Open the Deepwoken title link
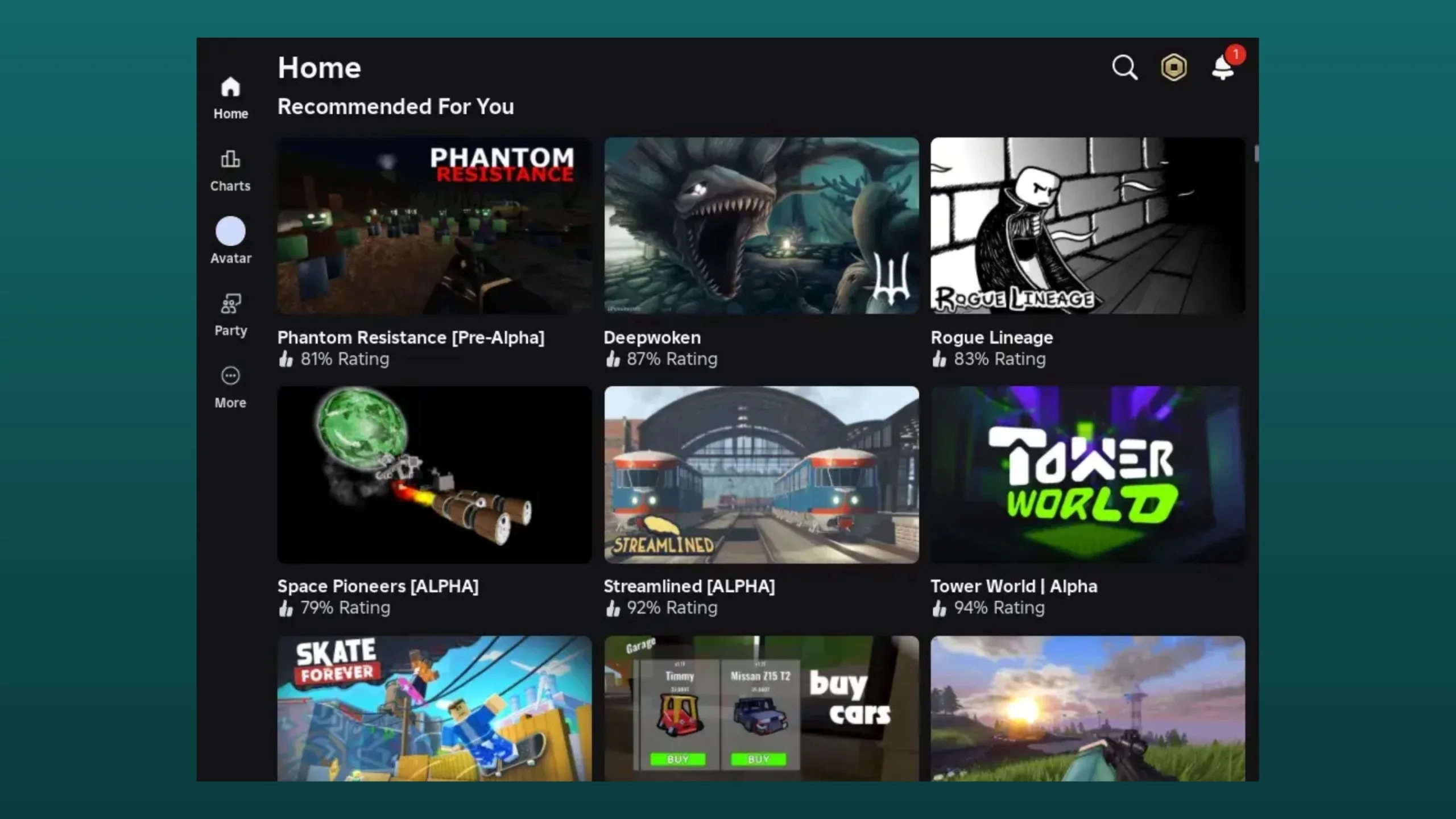The width and height of the screenshot is (1456, 819). tap(652, 338)
